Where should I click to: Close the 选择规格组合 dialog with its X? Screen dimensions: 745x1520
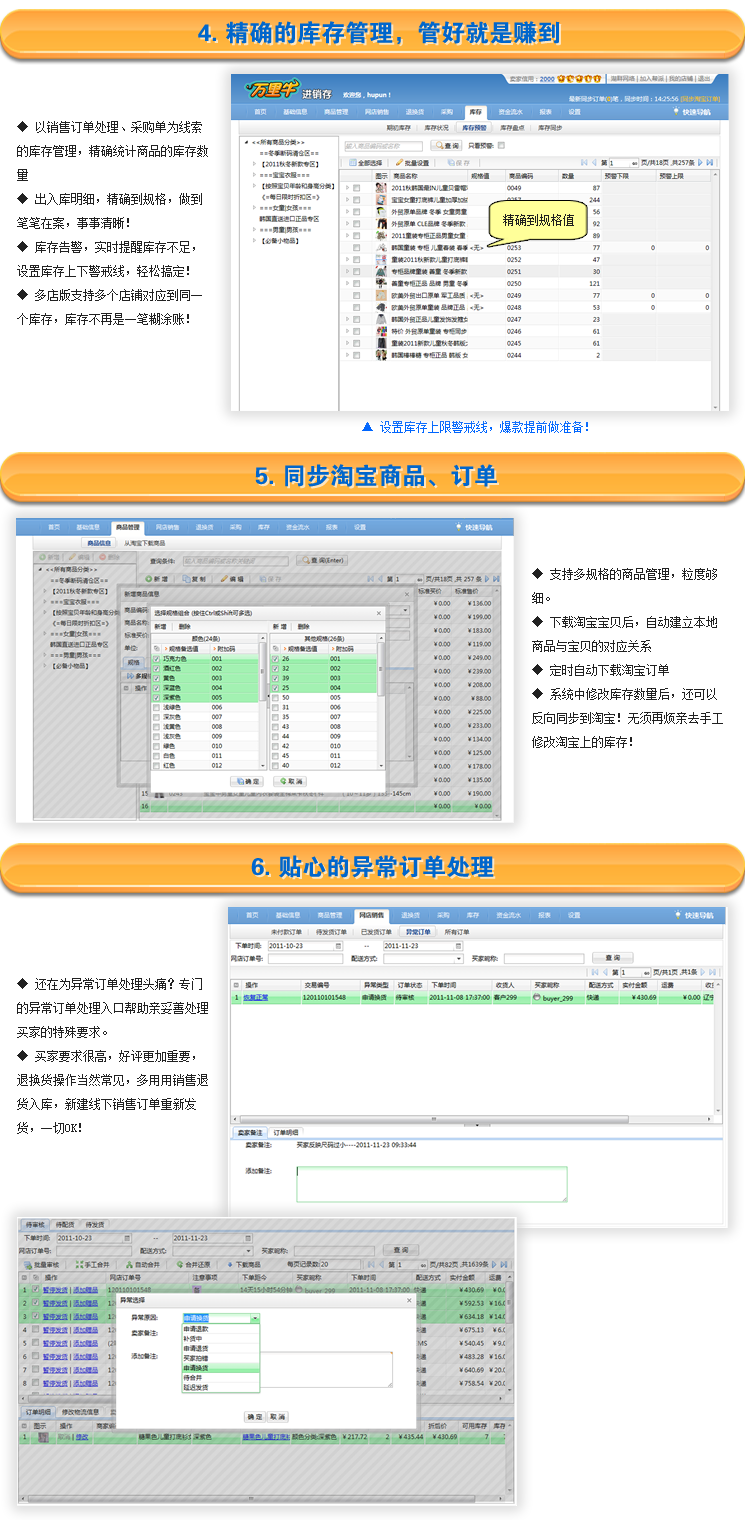(378, 611)
